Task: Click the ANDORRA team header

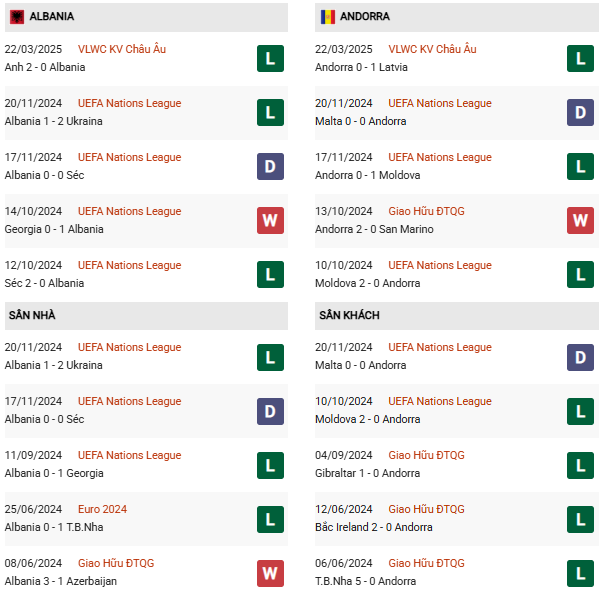Action: point(457,17)
